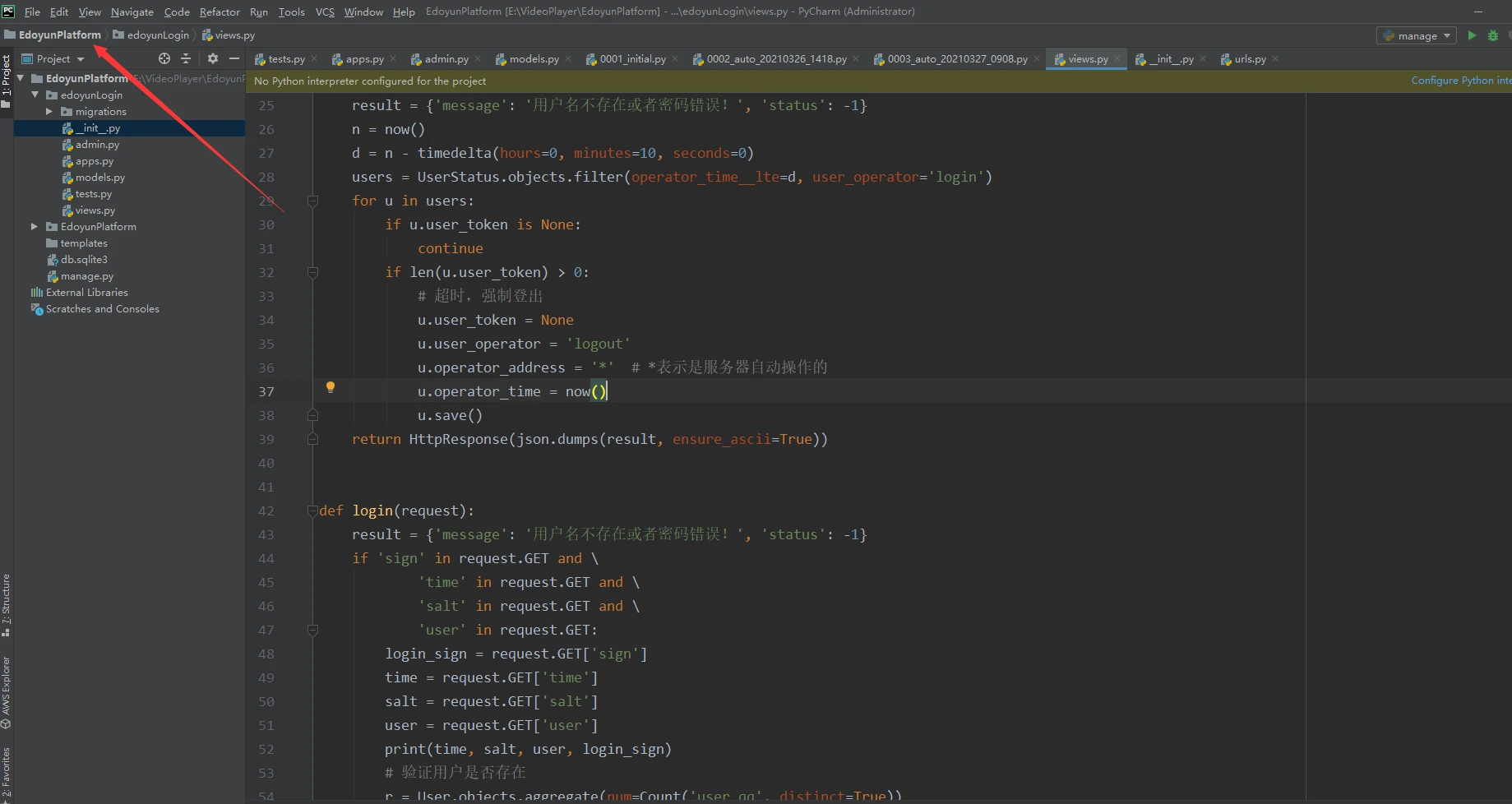Fold the for loop at line 29
This screenshot has height=804, width=1512.
click(x=312, y=201)
